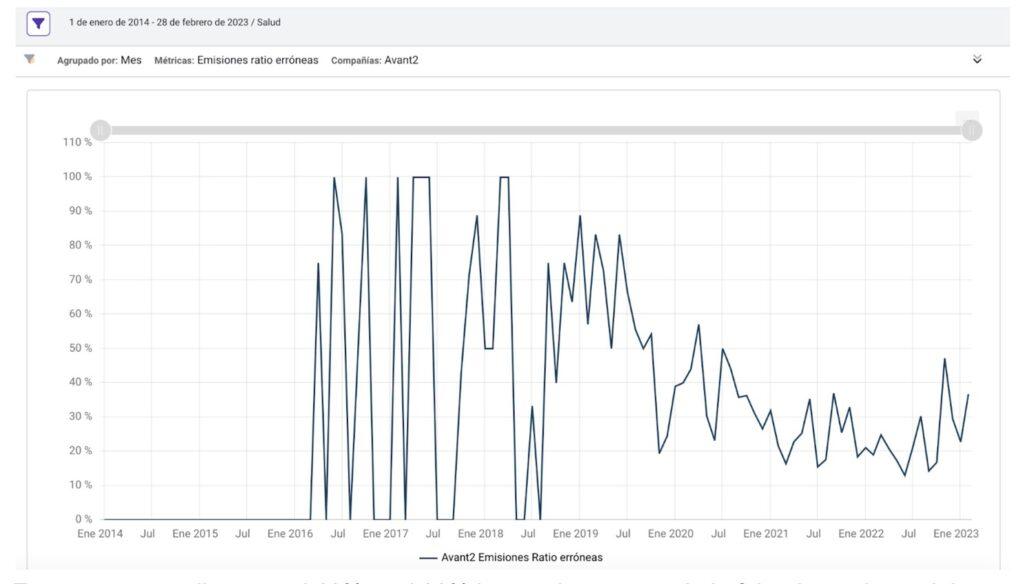
Task: Click the 50 % y-axis label
Action: pos(79,349)
